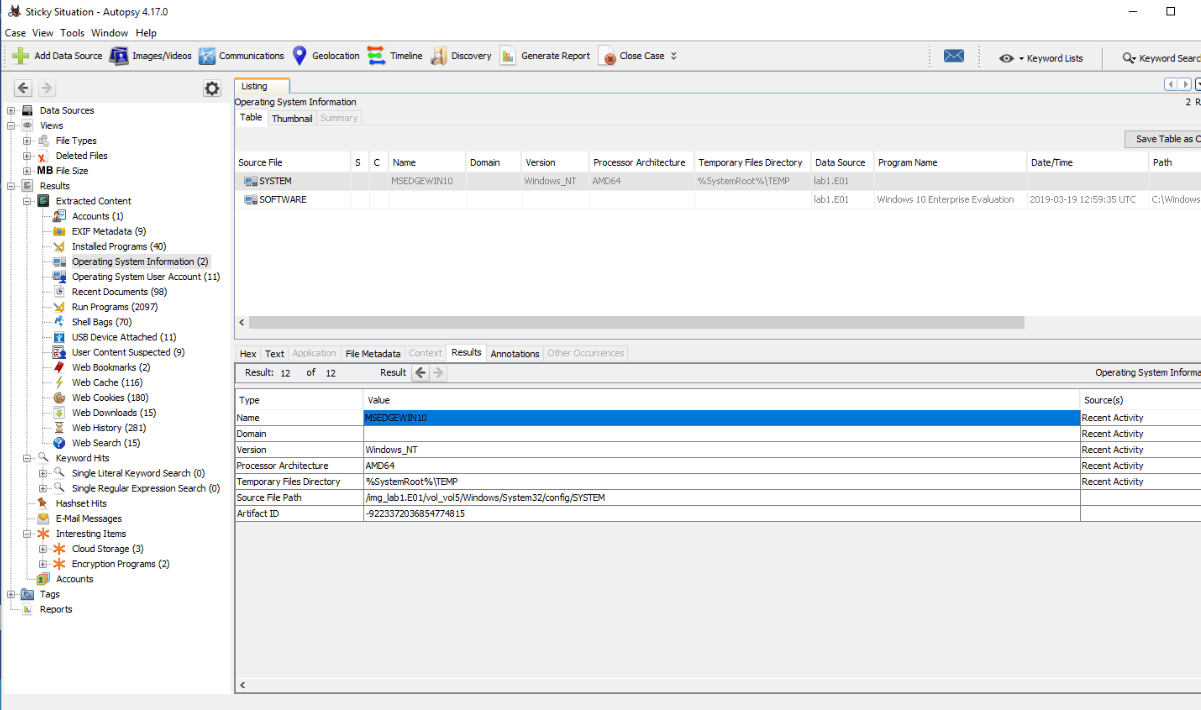
Task: Click the Source File Path value cell
Action: point(722,497)
